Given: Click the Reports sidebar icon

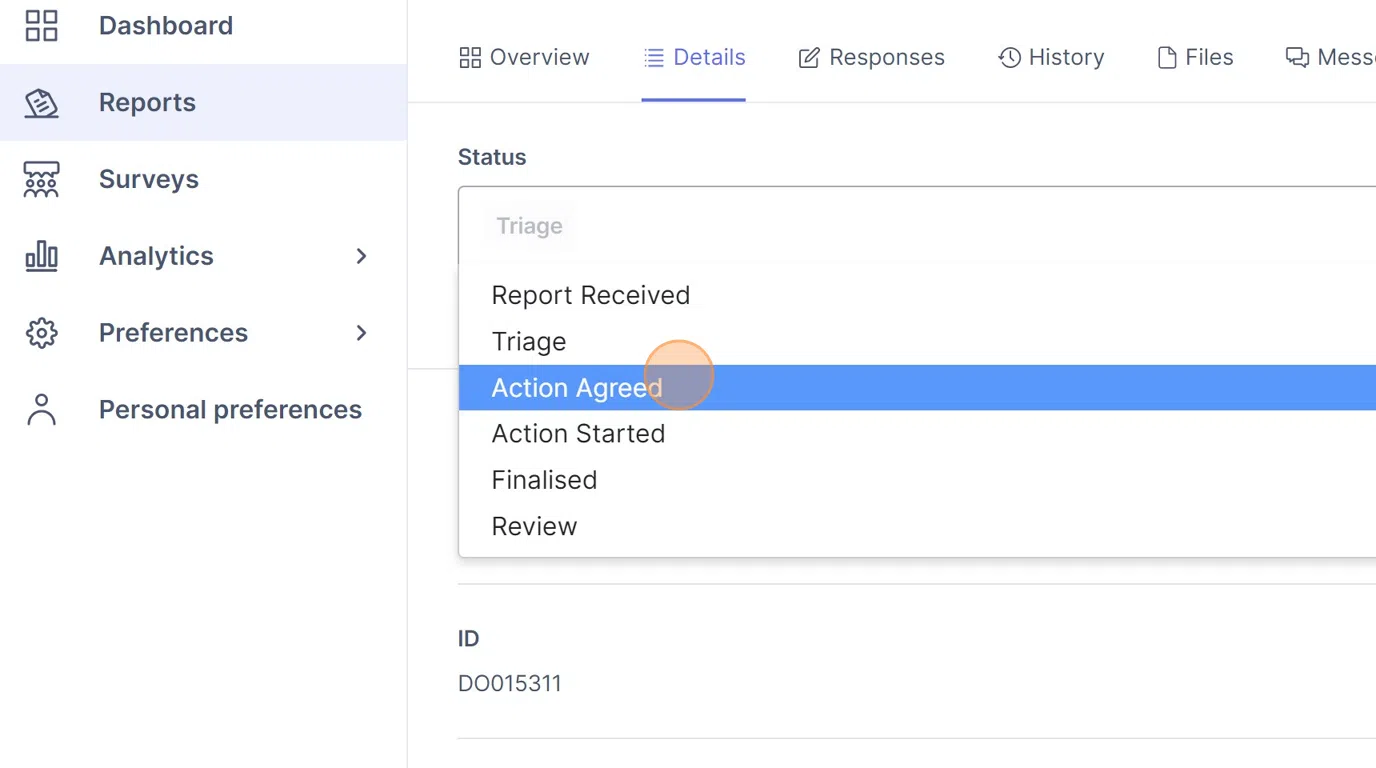Looking at the screenshot, I should point(41,103).
